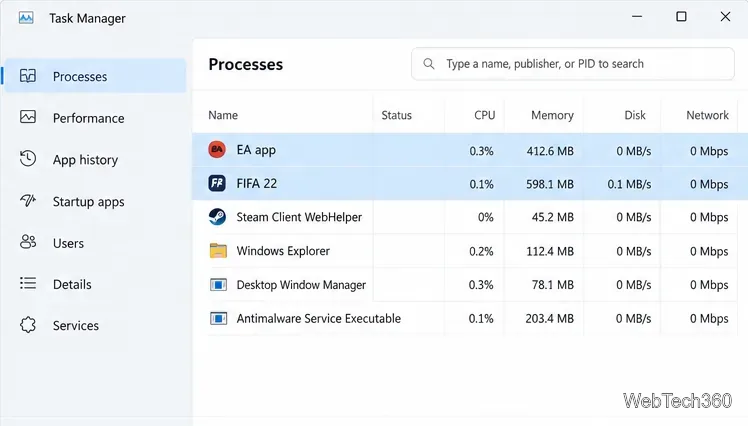Click the 112.4 MB memory value
748x426 pixels.
click(550, 251)
